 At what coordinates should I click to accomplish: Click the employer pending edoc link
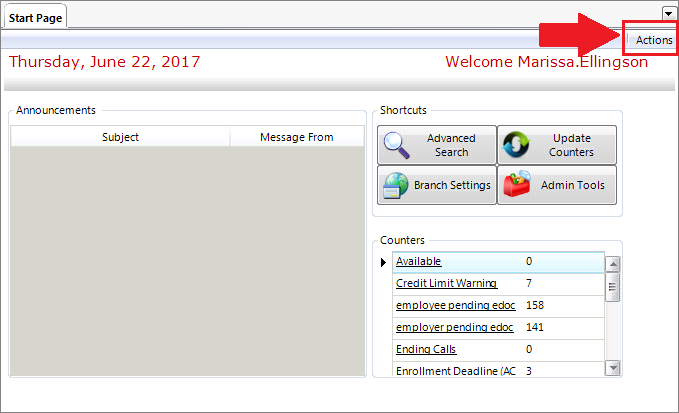pos(455,327)
